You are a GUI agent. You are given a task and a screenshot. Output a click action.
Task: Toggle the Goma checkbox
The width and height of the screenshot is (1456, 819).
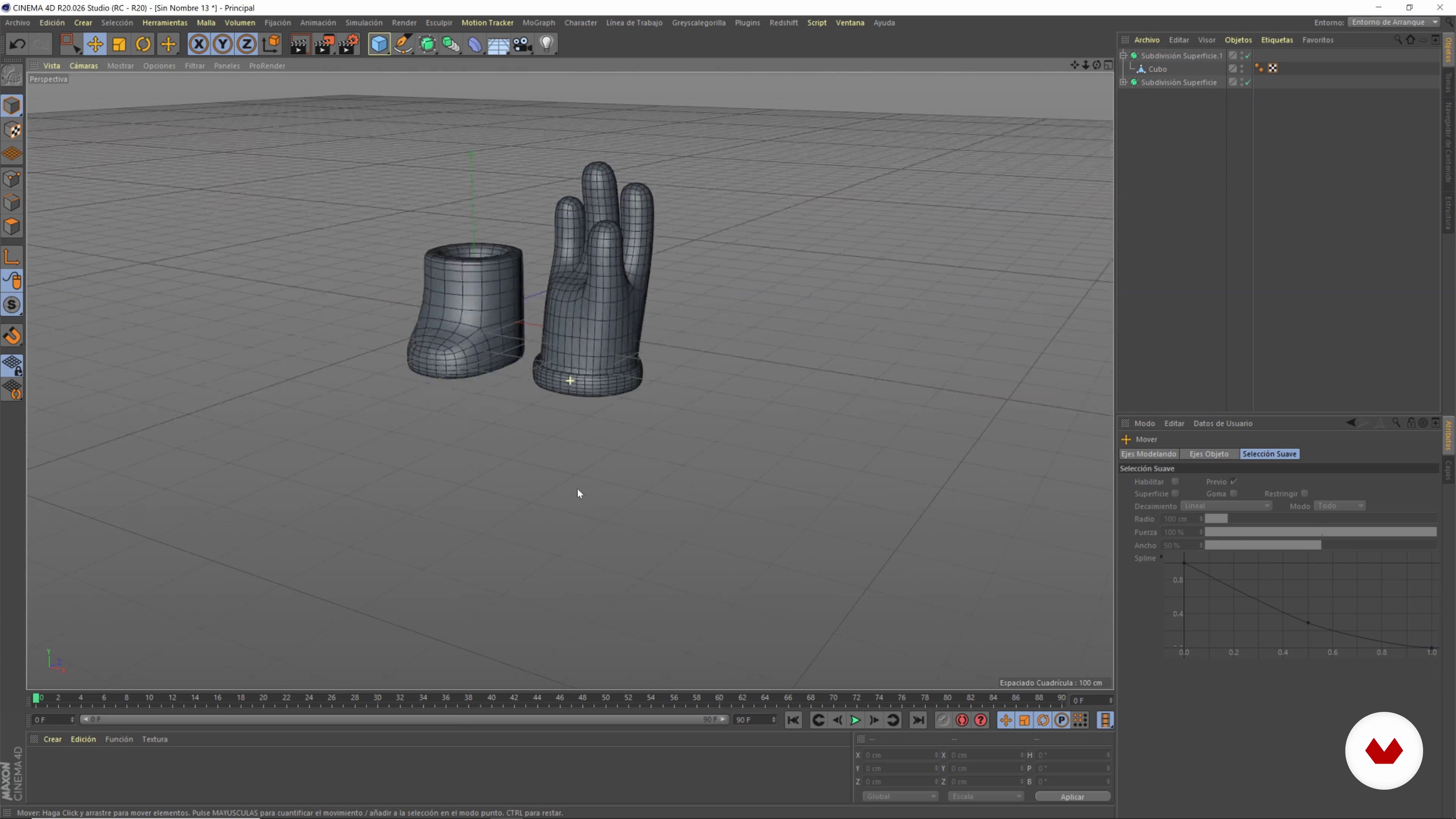click(1234, 493)
